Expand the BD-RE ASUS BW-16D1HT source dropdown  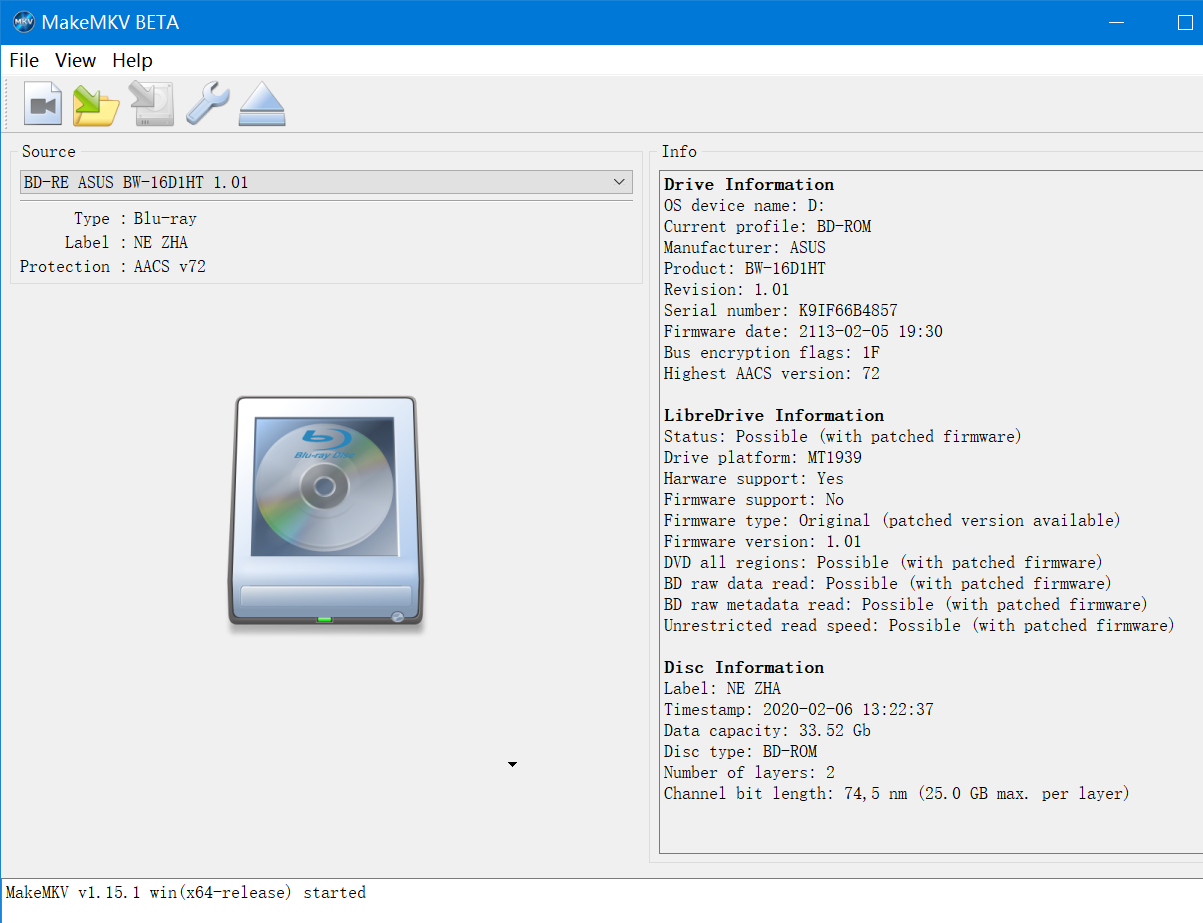(x=326, y=182)
